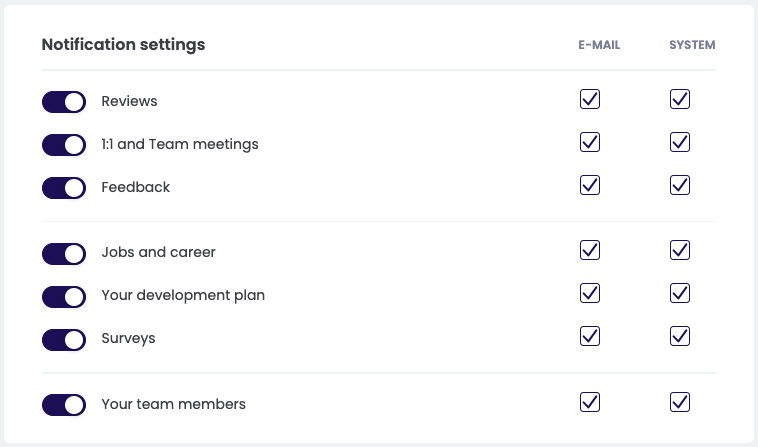Turn off the Surveys toggle switch
The height and width of the screenshot is (447, 758).
pyautogui.click(x=64, y=339)
